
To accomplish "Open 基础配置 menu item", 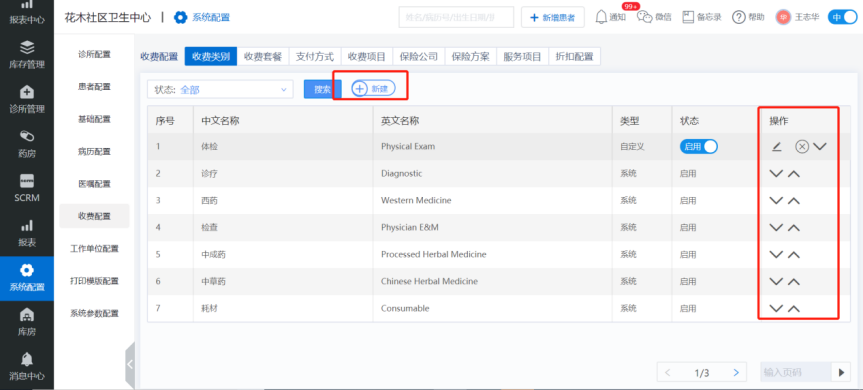I will point(95,119).
